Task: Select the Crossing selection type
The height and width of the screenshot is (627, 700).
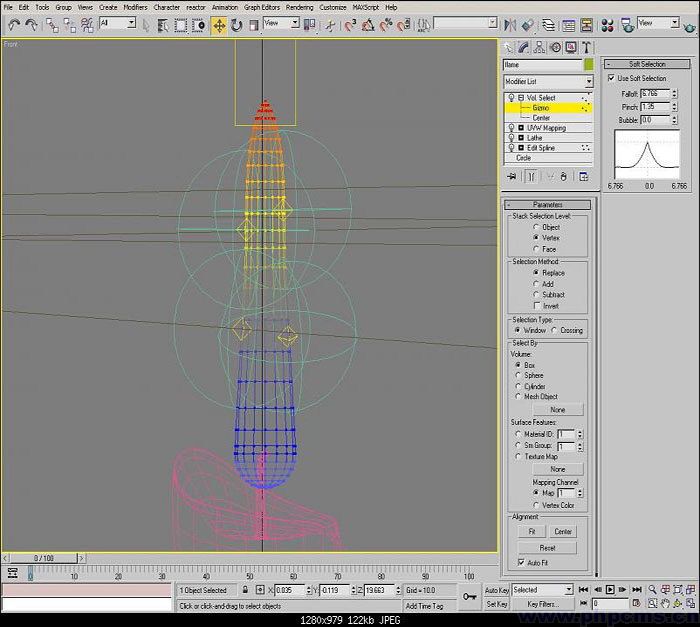Action: tap(554, 330)
